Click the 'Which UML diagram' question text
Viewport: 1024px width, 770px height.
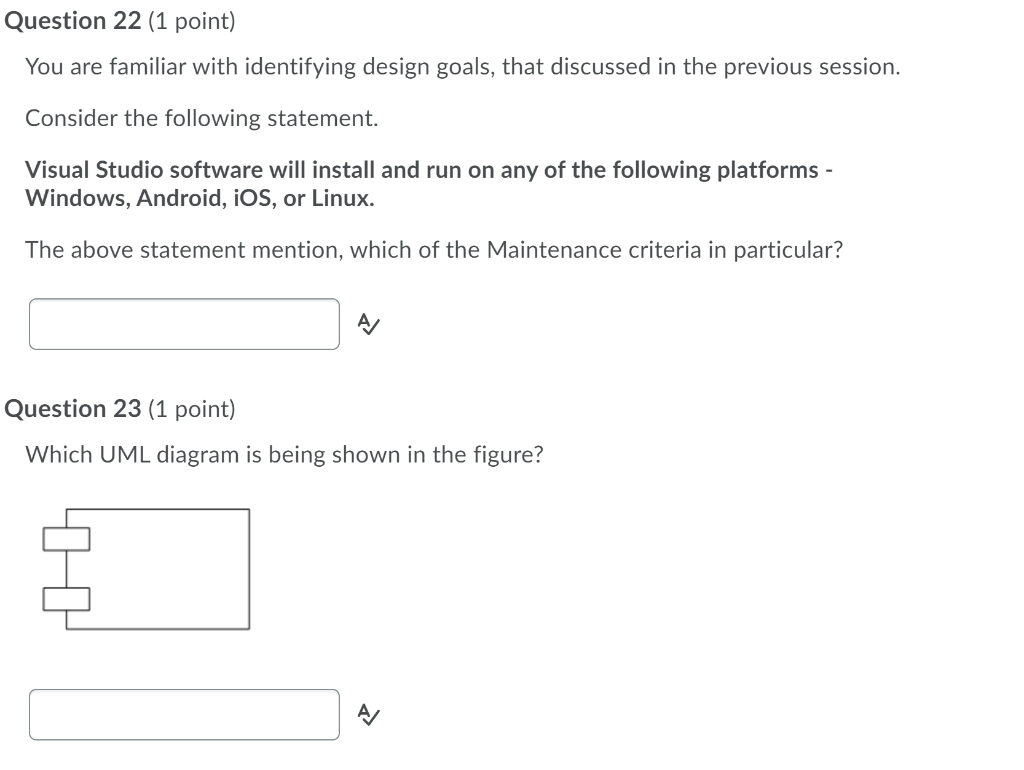point(285,454)
